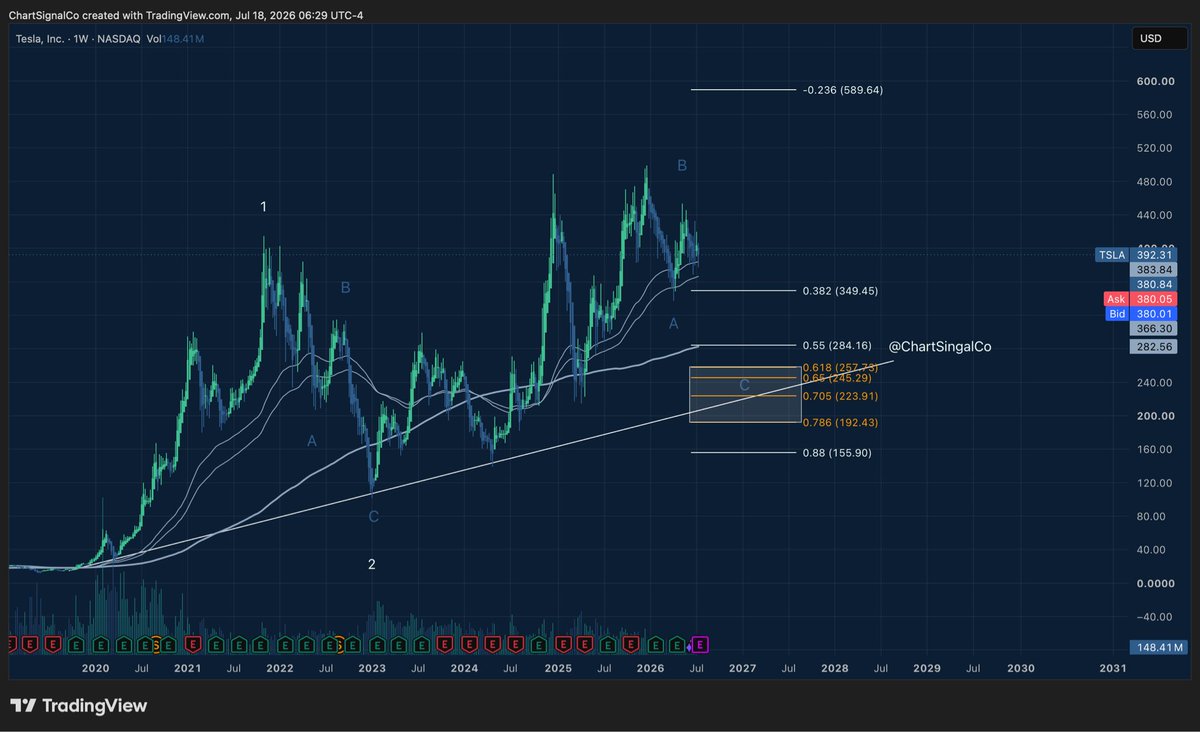
Task: Click the yellow-bordered Fibonacci target zone box
Action: click(745, 394)
